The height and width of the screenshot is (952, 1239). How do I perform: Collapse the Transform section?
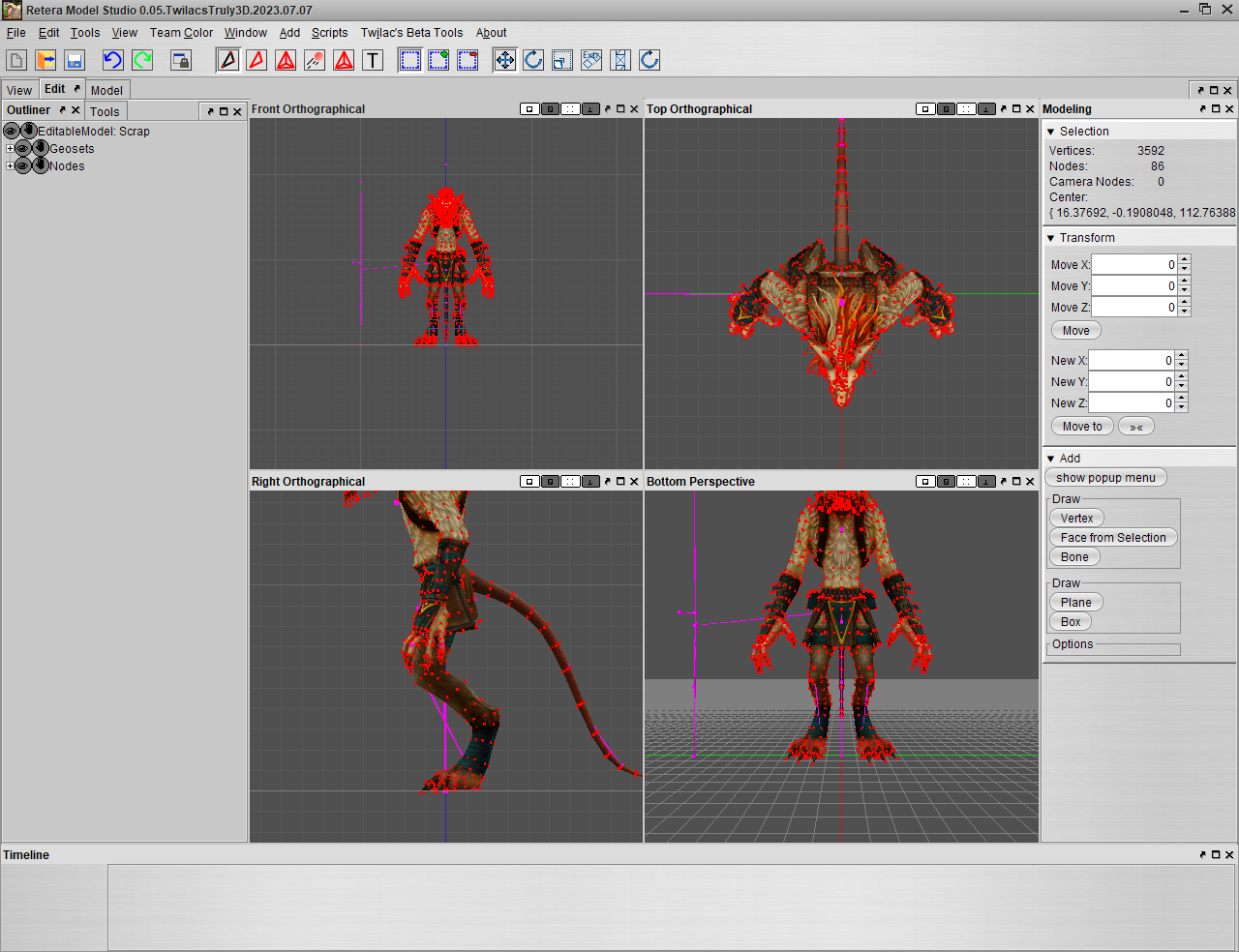pos(1051,238)
